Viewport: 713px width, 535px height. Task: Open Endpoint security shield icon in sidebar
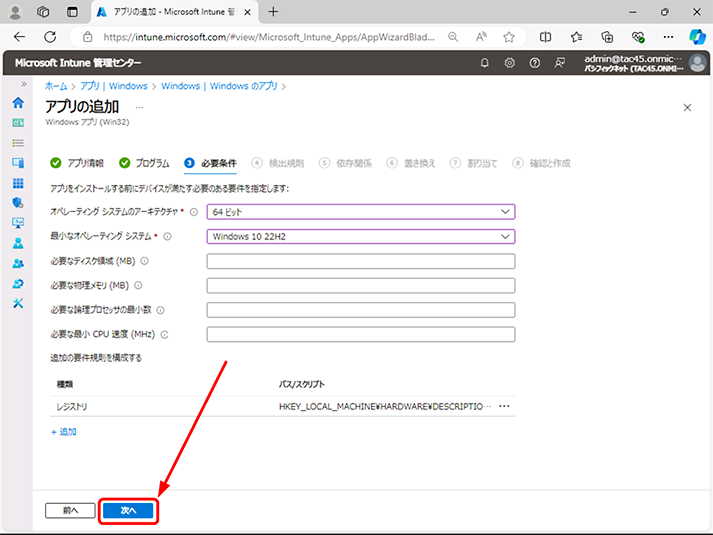click(18, 203)
